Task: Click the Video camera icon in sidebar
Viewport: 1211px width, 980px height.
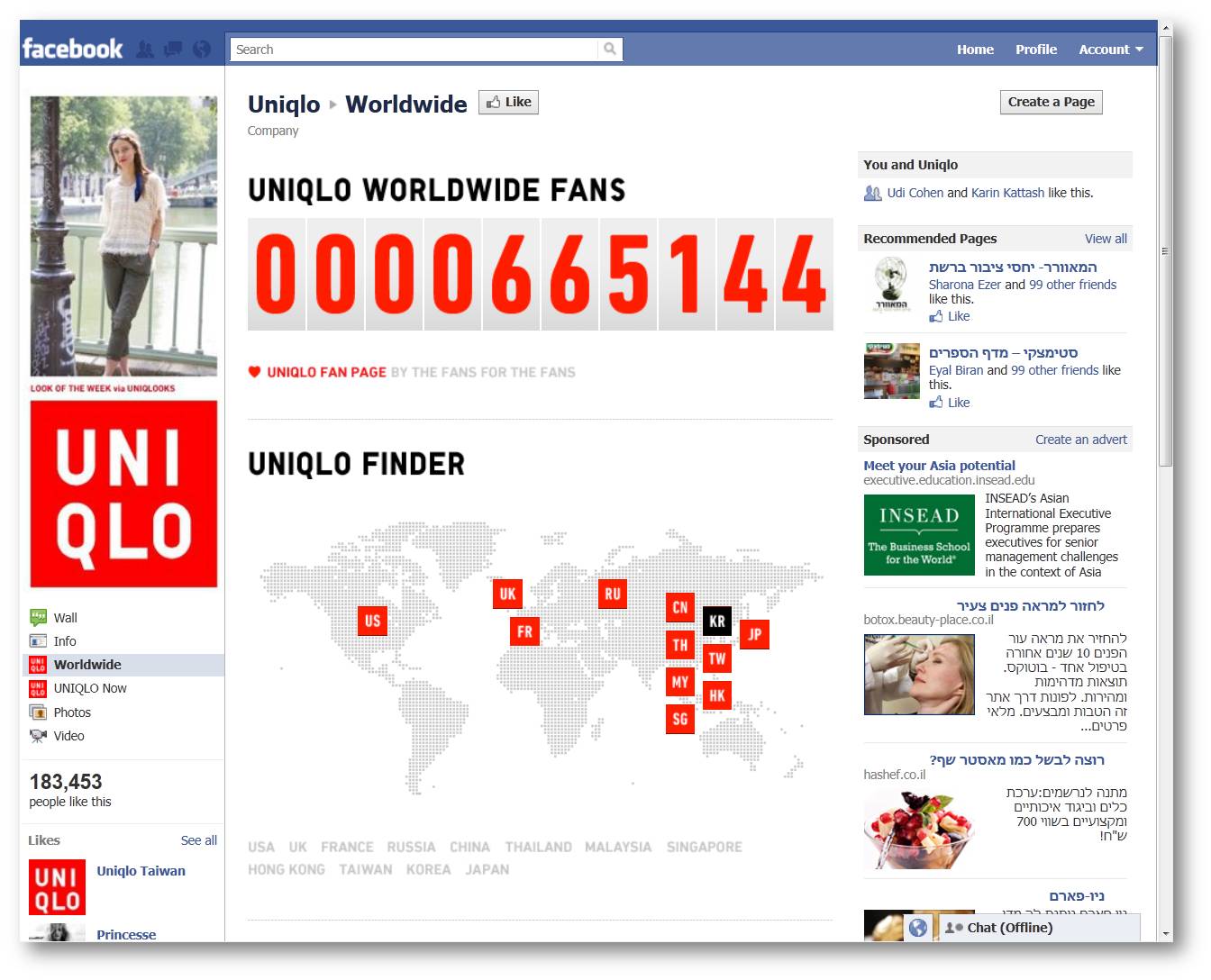Action: pos(38,736)
